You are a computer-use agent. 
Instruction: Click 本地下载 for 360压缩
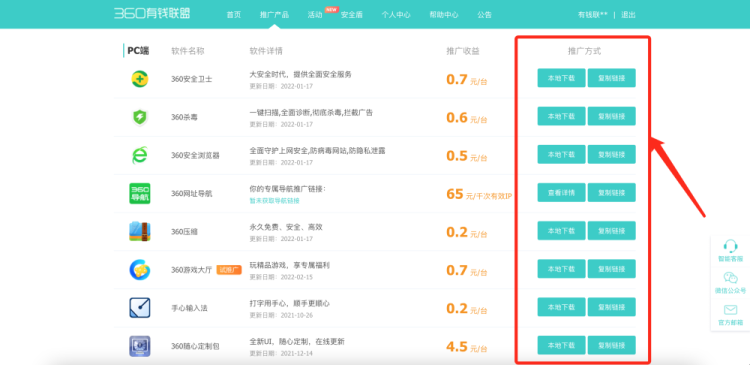(561, 231)
